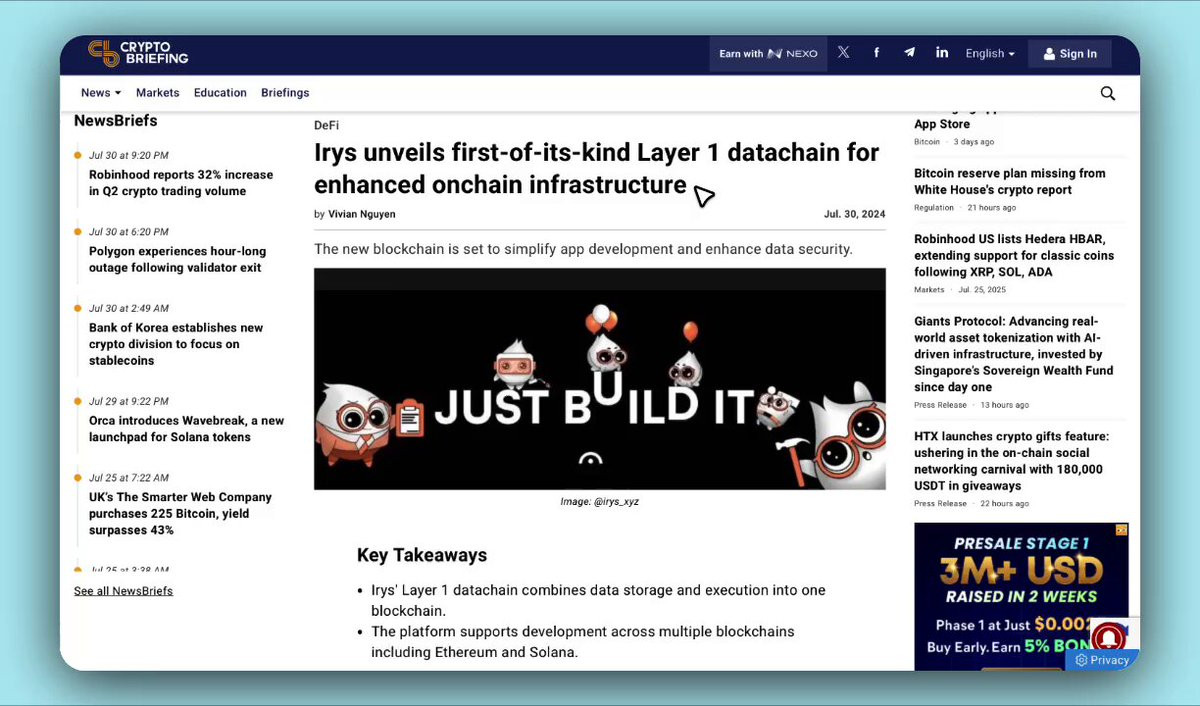Click the Earn with NEXO button
The width and height of the screenshot is (1200, 706).
coord(768,54)
